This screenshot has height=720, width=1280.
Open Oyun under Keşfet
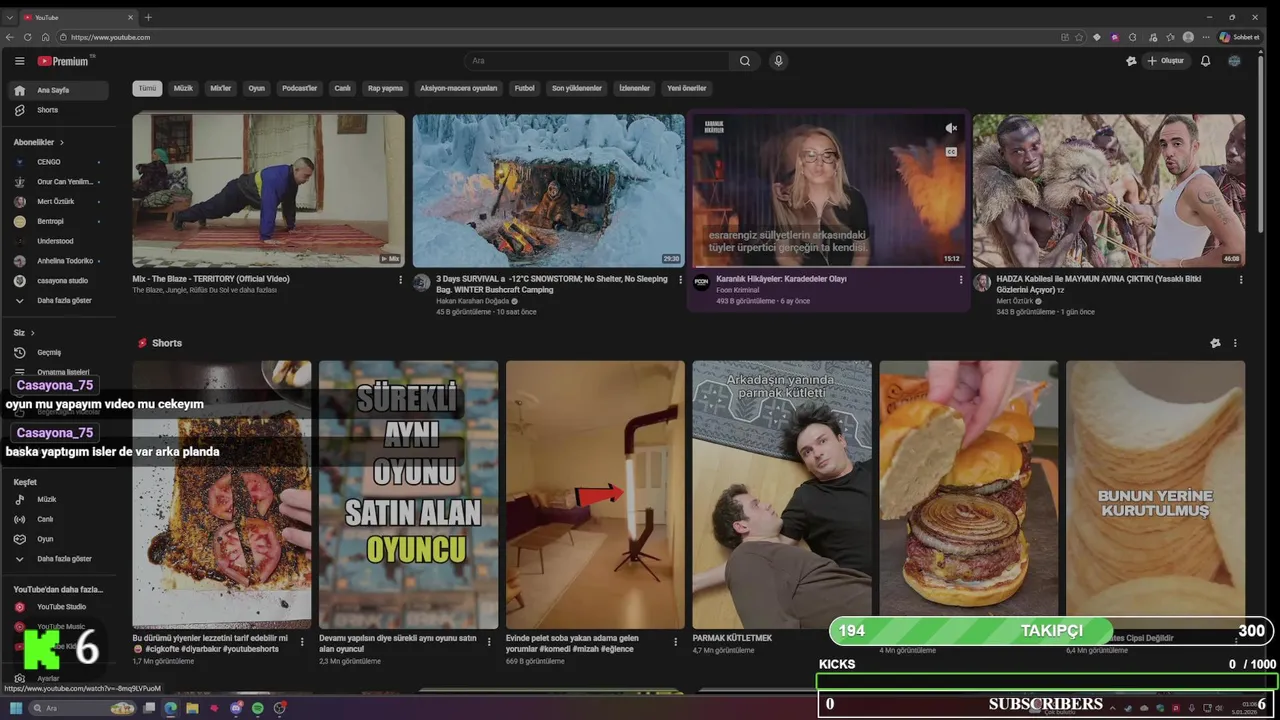point(59,539)
